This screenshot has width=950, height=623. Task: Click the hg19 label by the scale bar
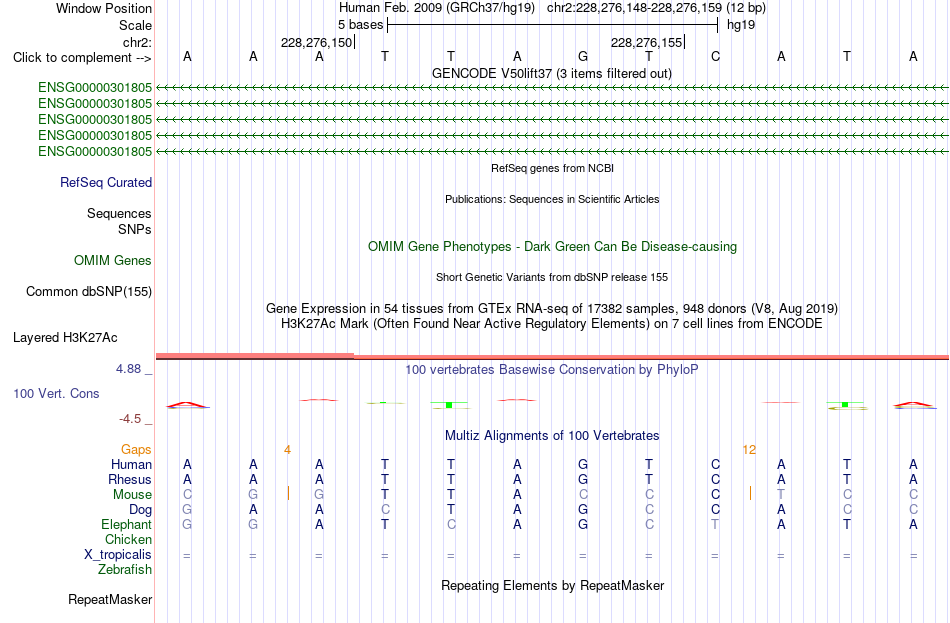pos(741,25)
